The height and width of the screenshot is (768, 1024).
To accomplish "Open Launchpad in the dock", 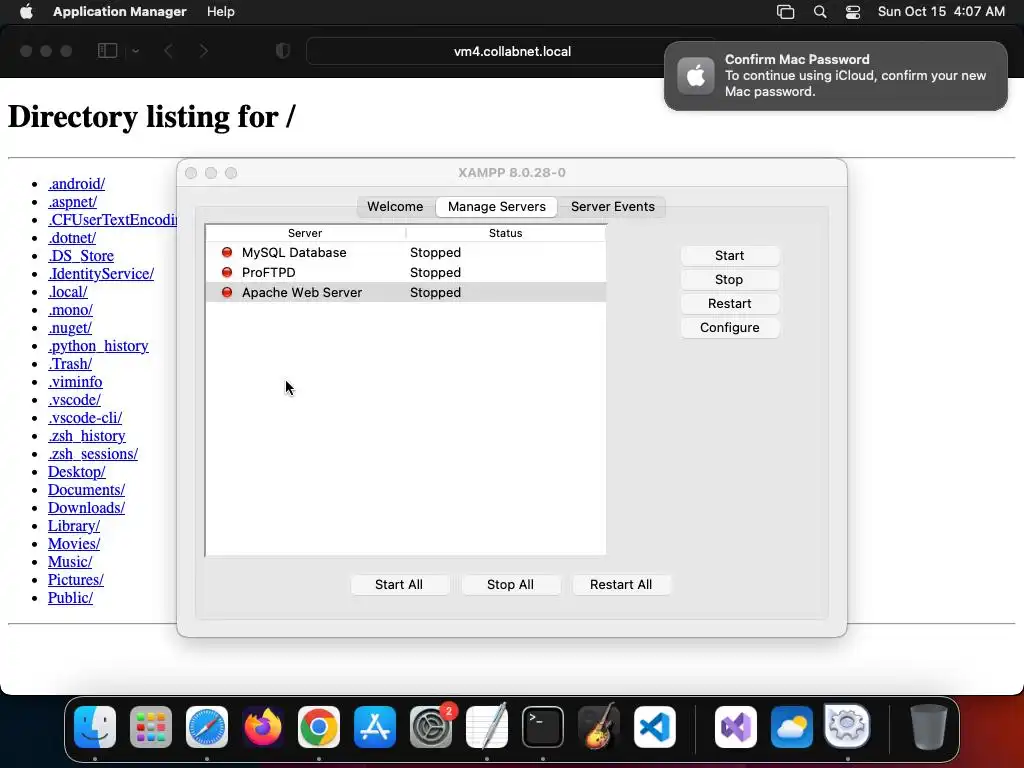I will coord(151,727).
